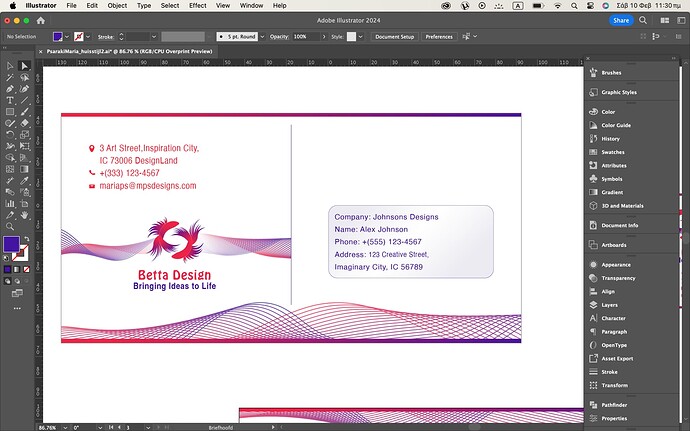Open the artboard number dropdown

click(x=148, y=427)
